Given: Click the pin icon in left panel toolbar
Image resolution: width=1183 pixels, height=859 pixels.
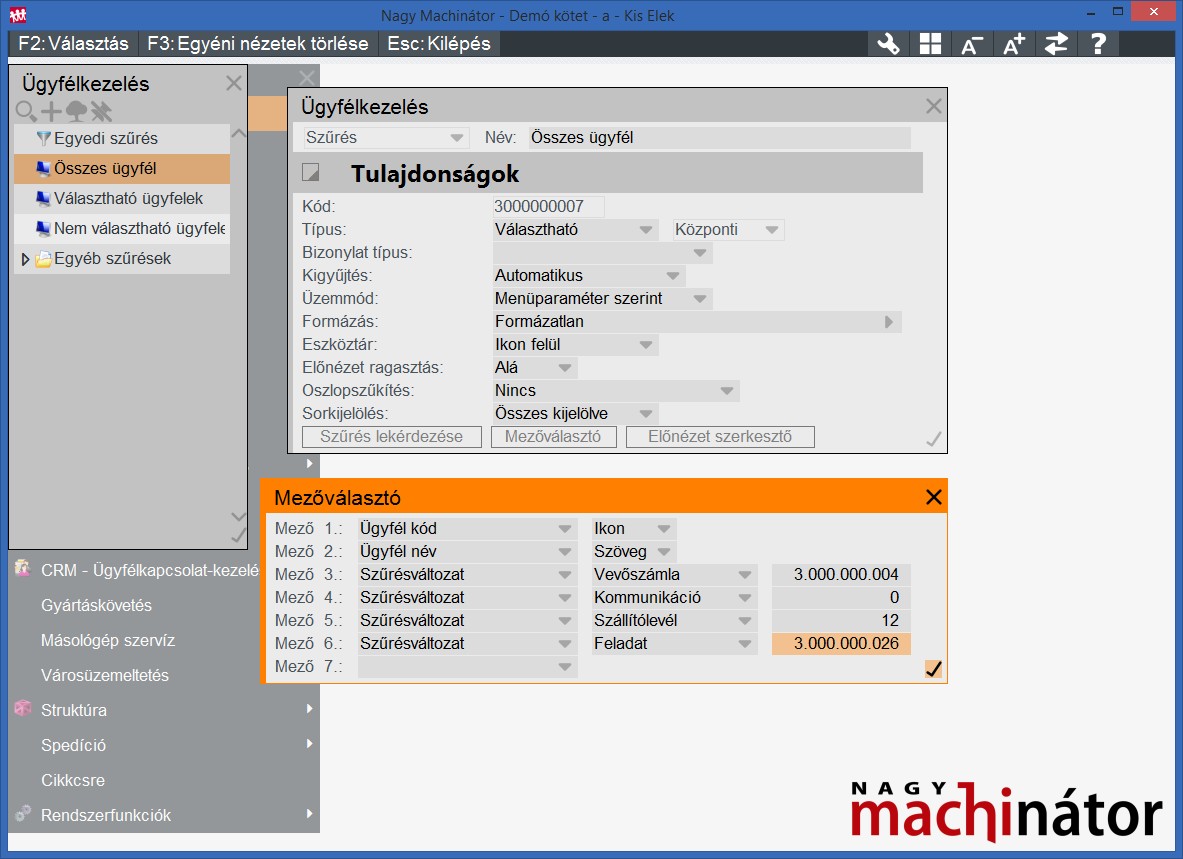Looking at the screenshot, I should 101,112.
